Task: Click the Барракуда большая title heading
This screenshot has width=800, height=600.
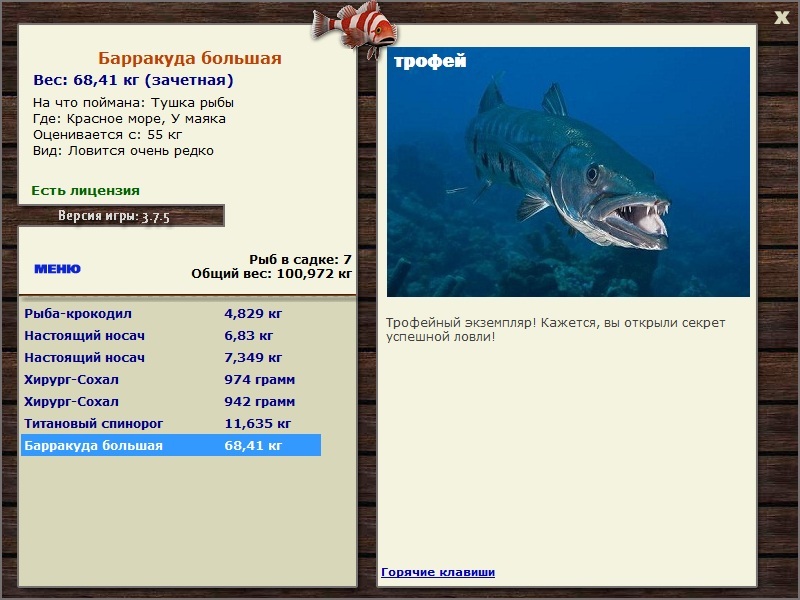Action: pyautogui.click(x=190, y=58)
